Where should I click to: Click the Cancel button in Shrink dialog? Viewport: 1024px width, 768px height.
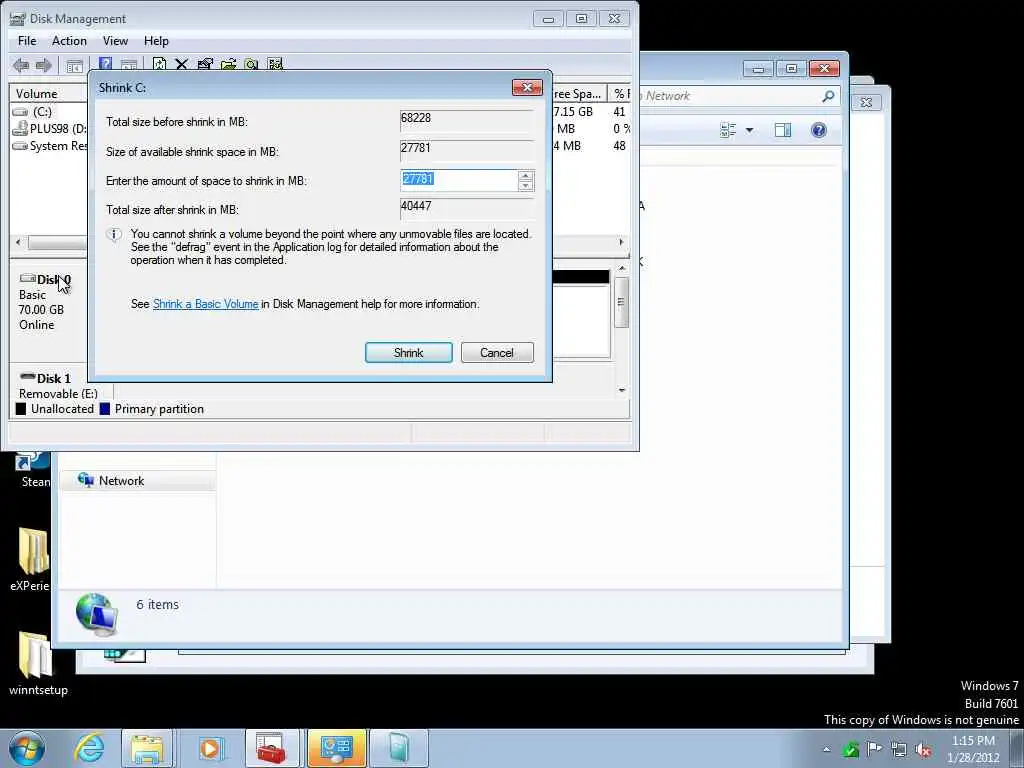(x=497, y=353)
